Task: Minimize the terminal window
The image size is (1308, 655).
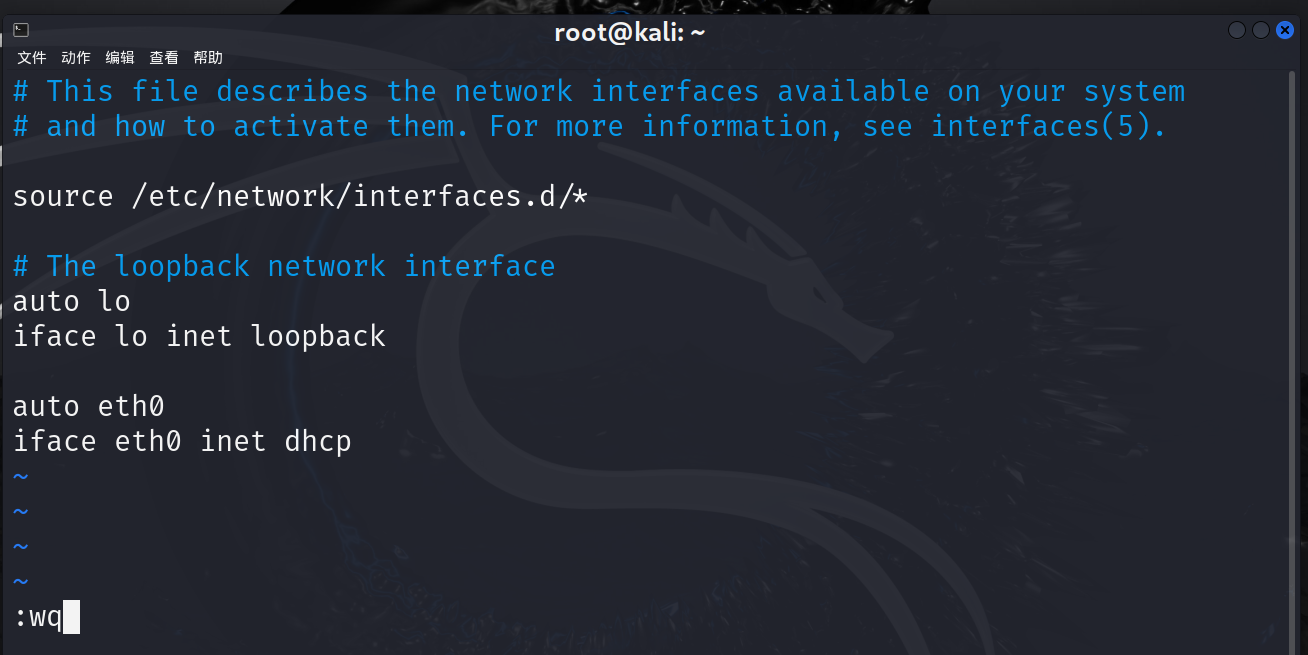Action: pyautogui.click(x=1237, y=31)
